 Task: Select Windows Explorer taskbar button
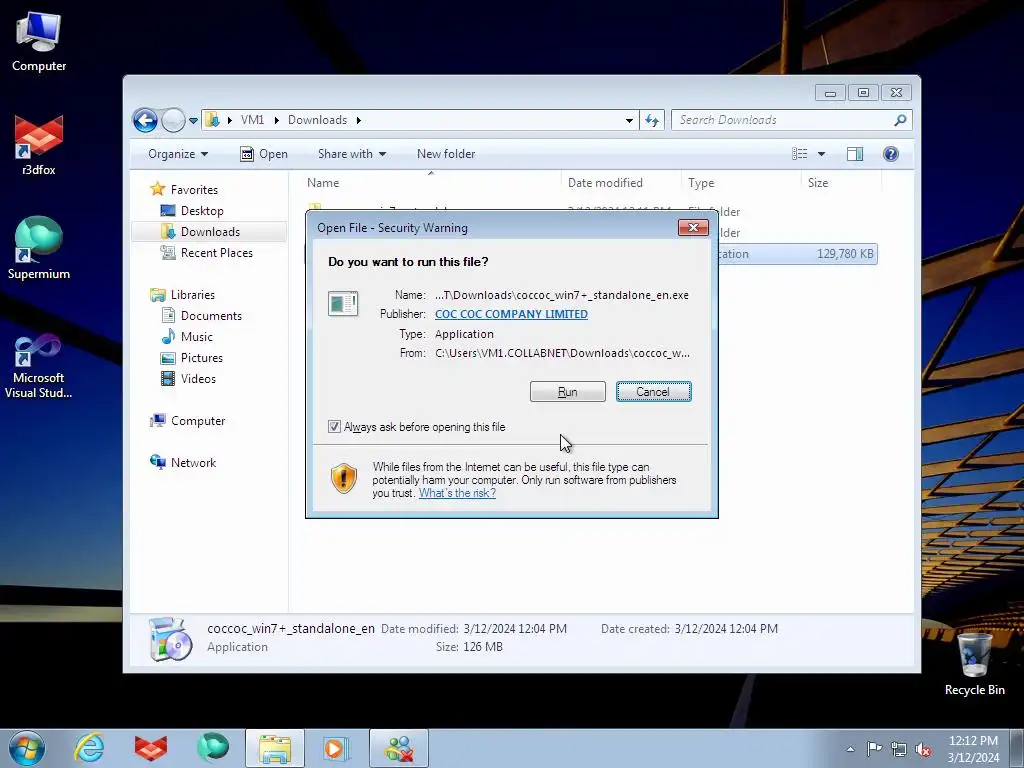[275, 748]
